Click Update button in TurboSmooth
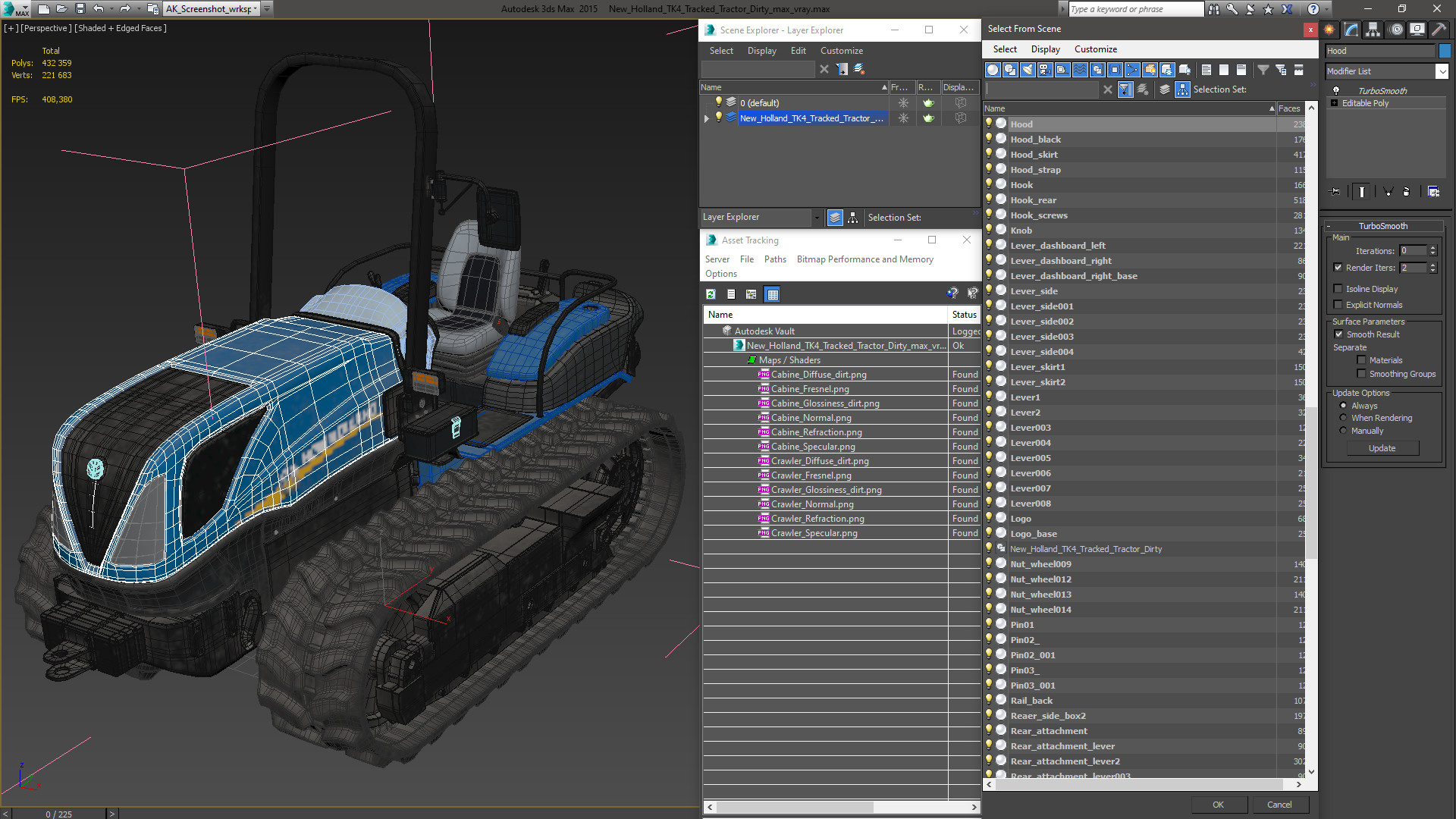1456x819 pixels. click(1382, 448)
